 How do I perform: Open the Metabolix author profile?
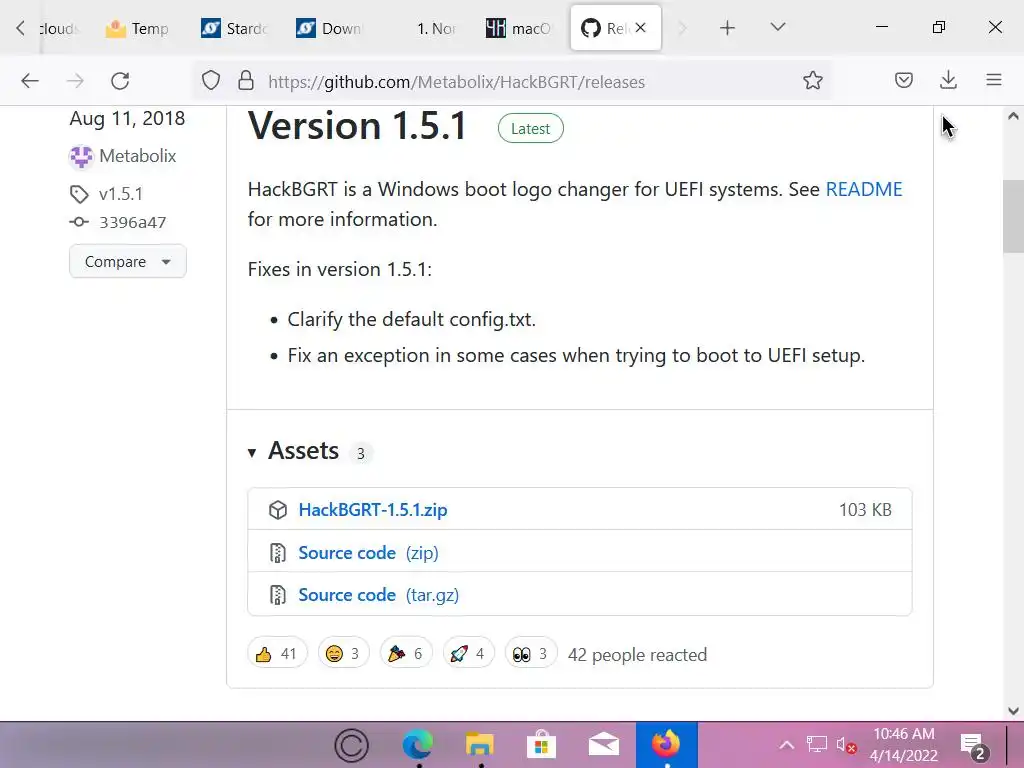point(138,156)
